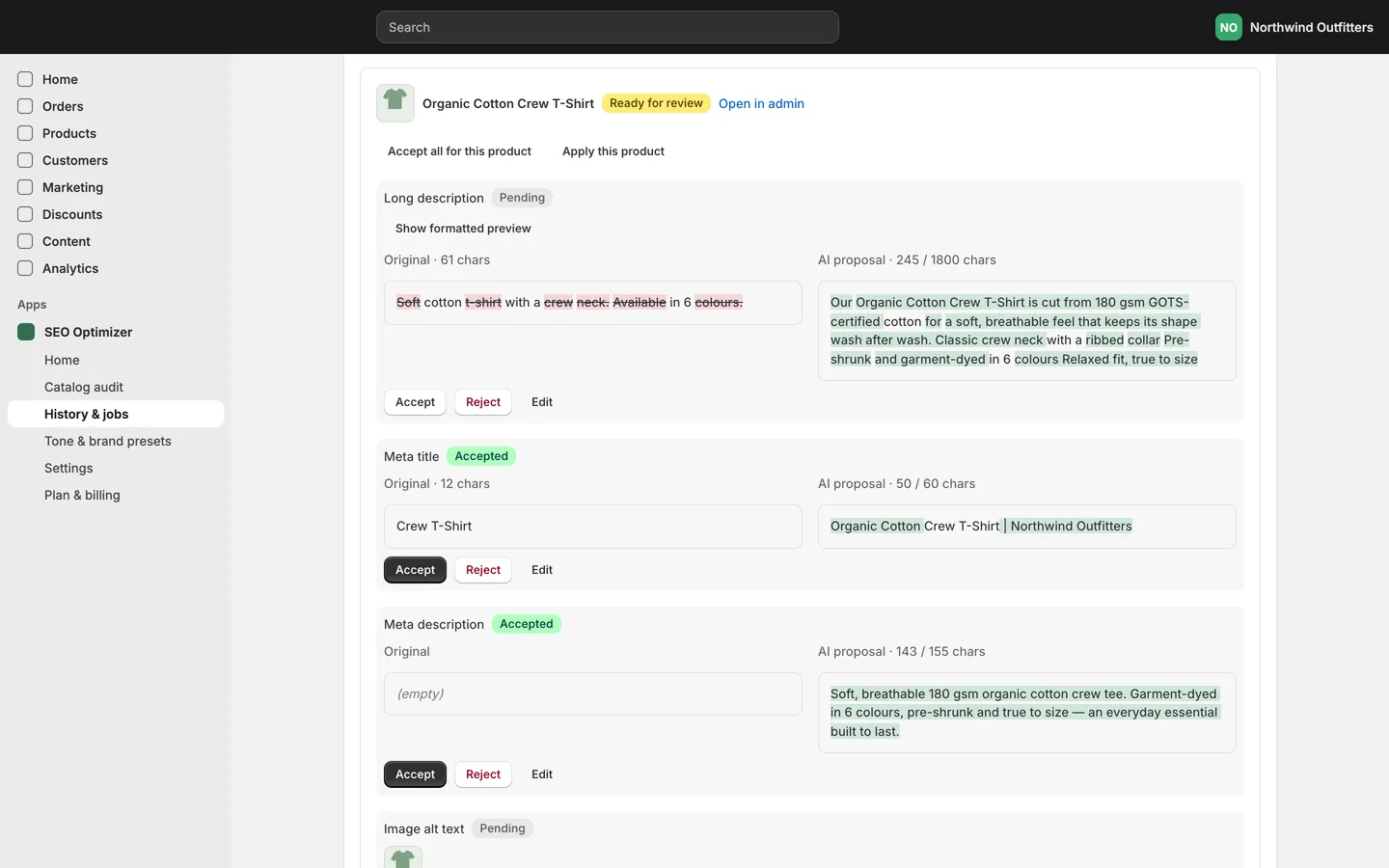Edit the Long description proposal
This screenshot has width=1389, height=868.
pos(542,402)
